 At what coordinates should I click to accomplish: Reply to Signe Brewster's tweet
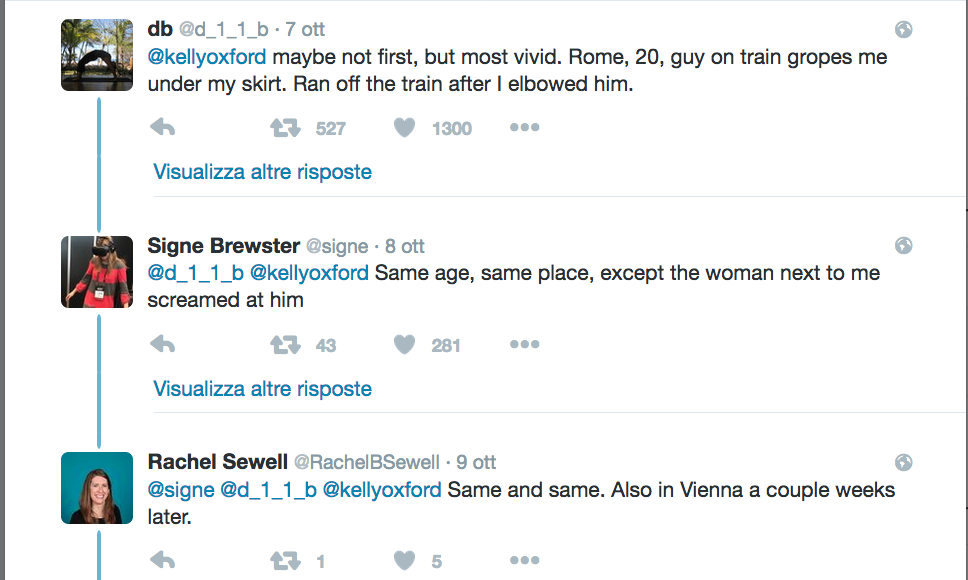tap(163, 345)
